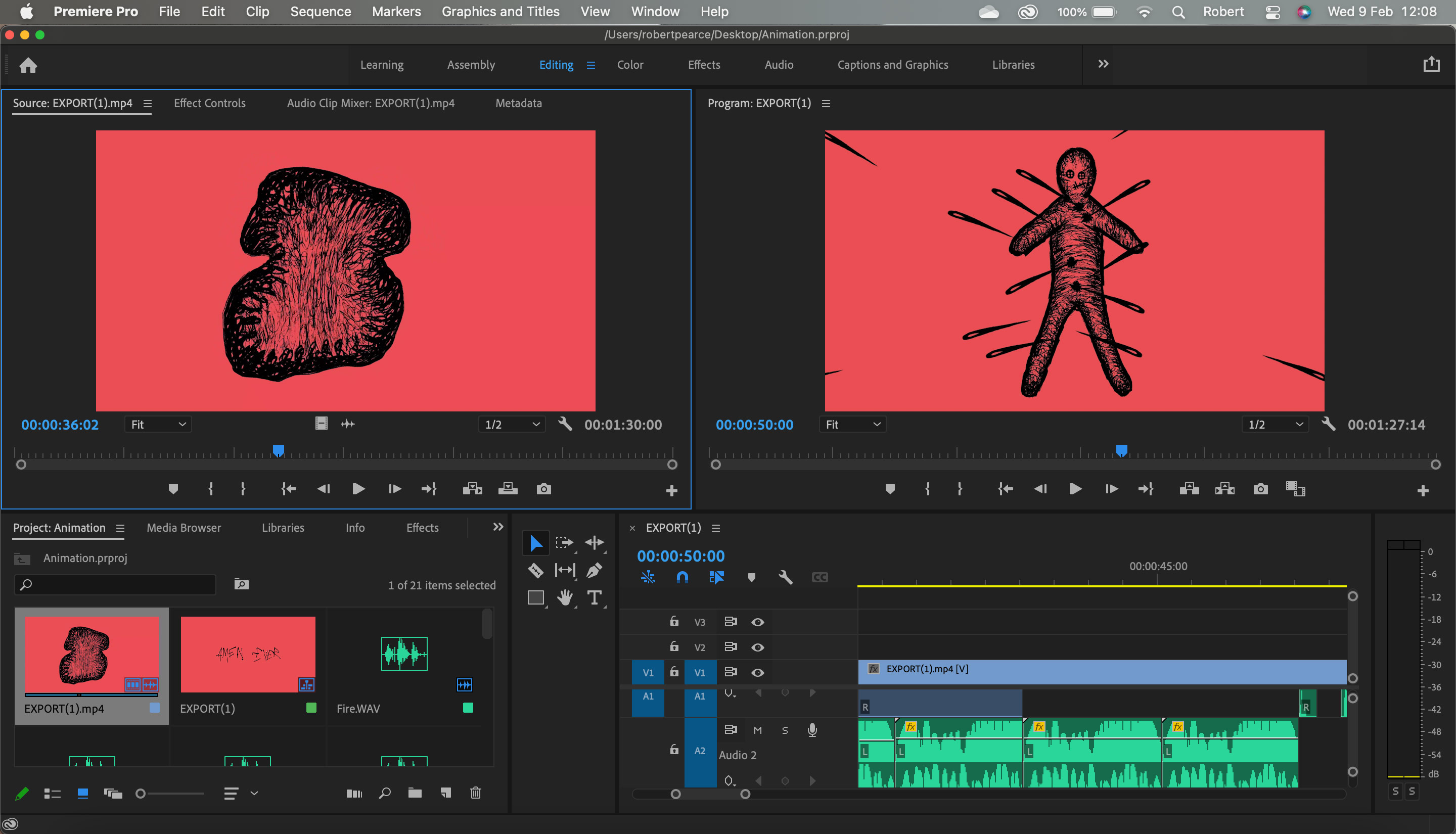Select the Razor tool
Image resolution: width=1456 pixels, height=834 pixels.
(x=535, y=570)
